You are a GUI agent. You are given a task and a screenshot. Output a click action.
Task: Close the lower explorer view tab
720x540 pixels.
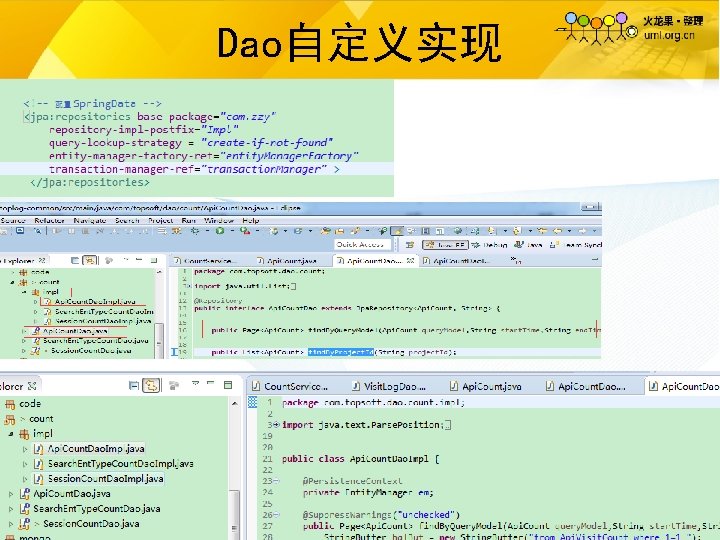[32, 386]
